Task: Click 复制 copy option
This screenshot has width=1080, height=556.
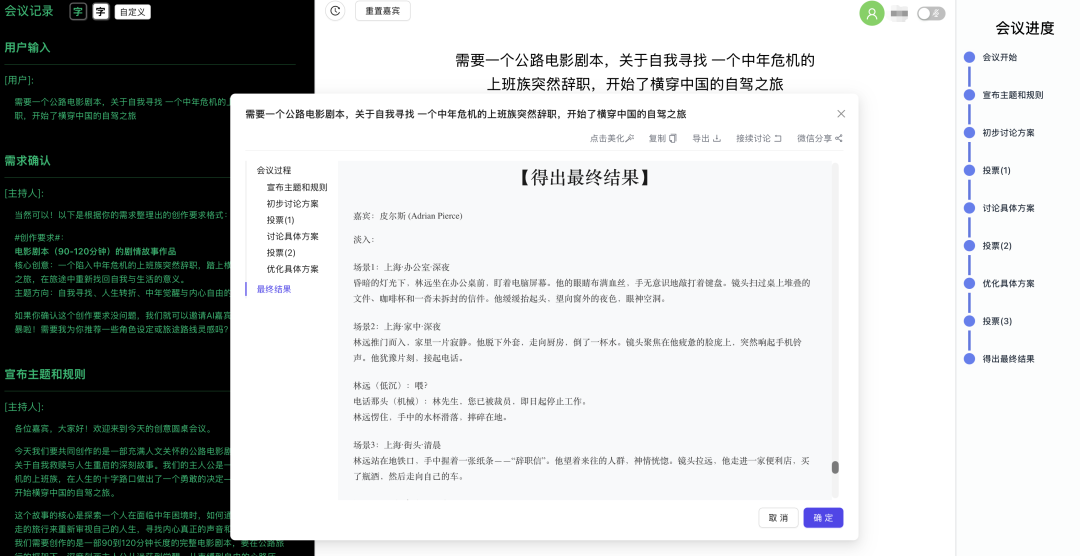Action: tap(663, 138)
